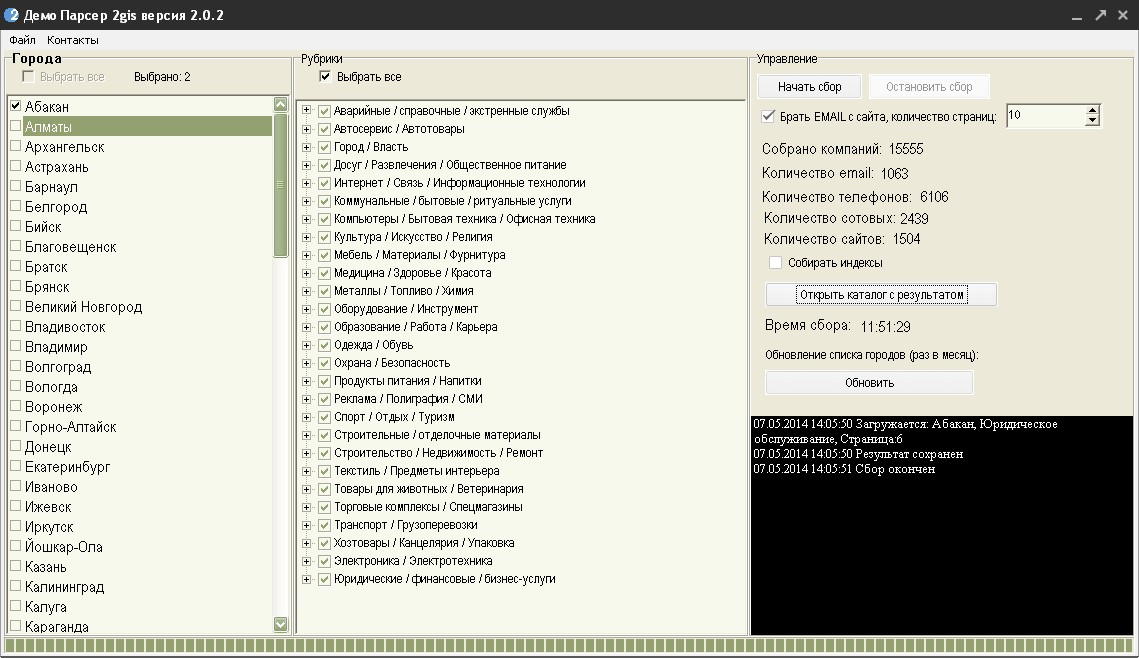The height and width of the screenshot is (658, 1139).
Task: Click Открыть каталог с результатом button
Action: (881, 295)
